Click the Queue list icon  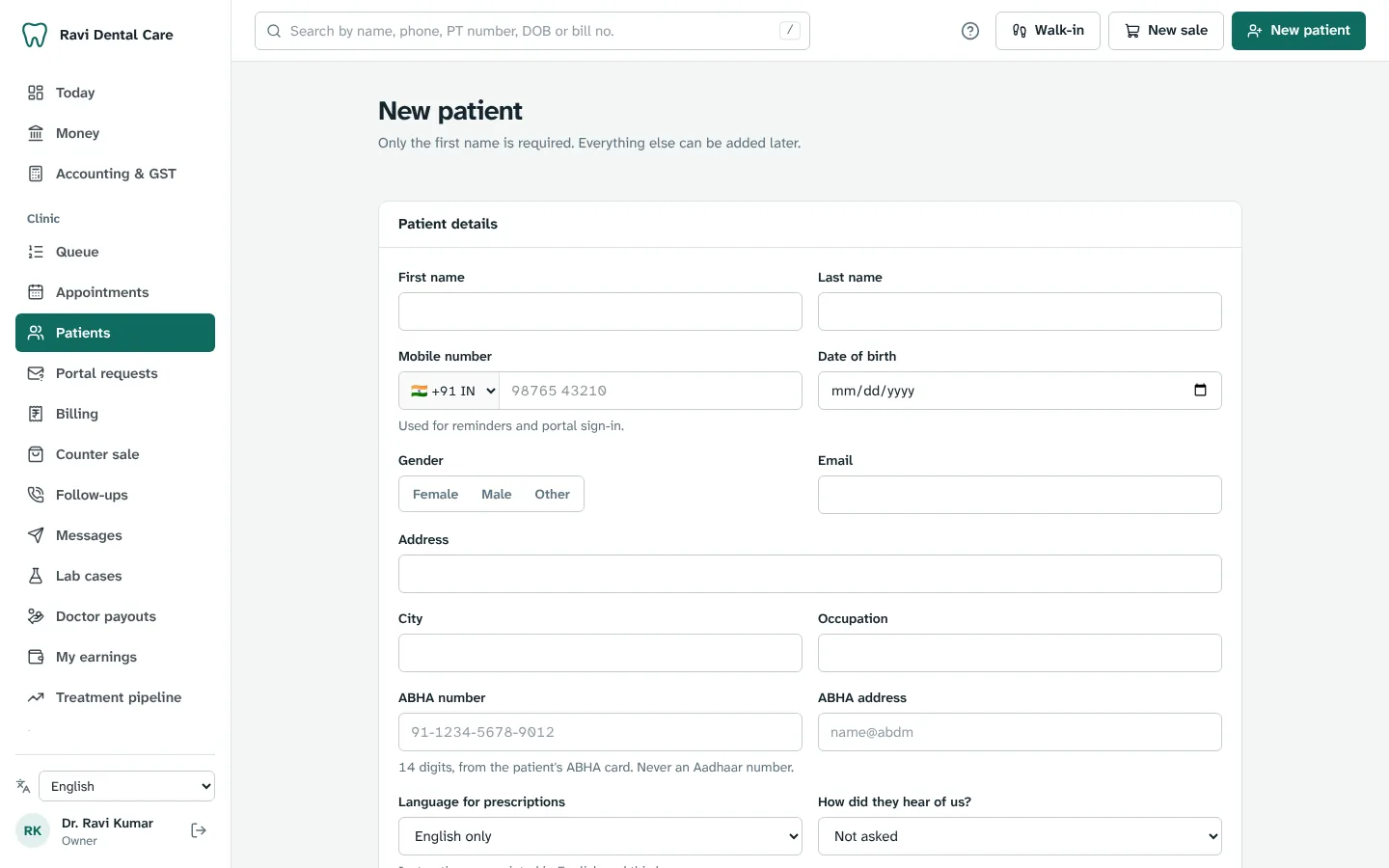(36, 252)
